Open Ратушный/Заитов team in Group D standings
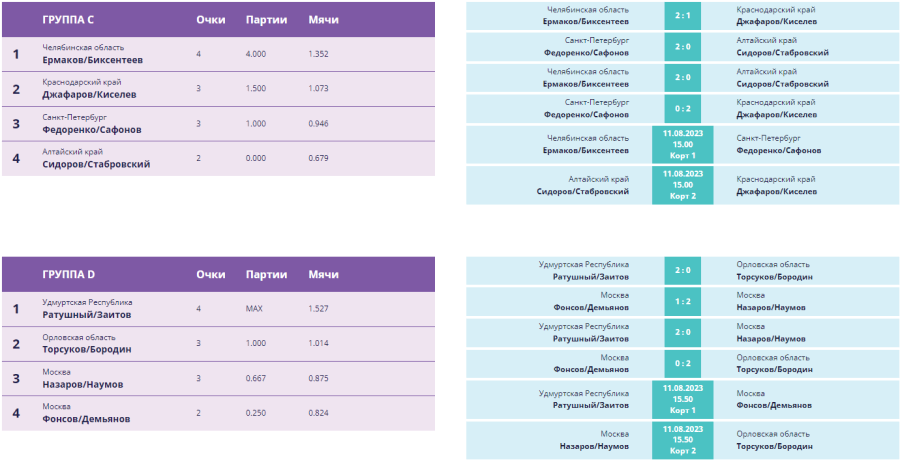 [86, 315]
